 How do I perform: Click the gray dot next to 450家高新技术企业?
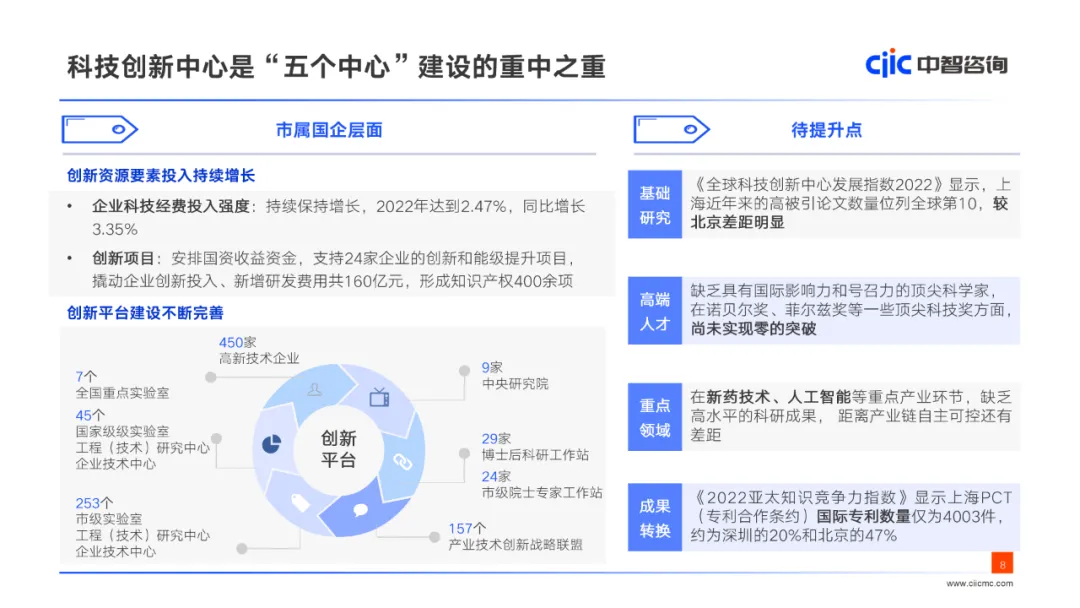(x=211, y=377)
